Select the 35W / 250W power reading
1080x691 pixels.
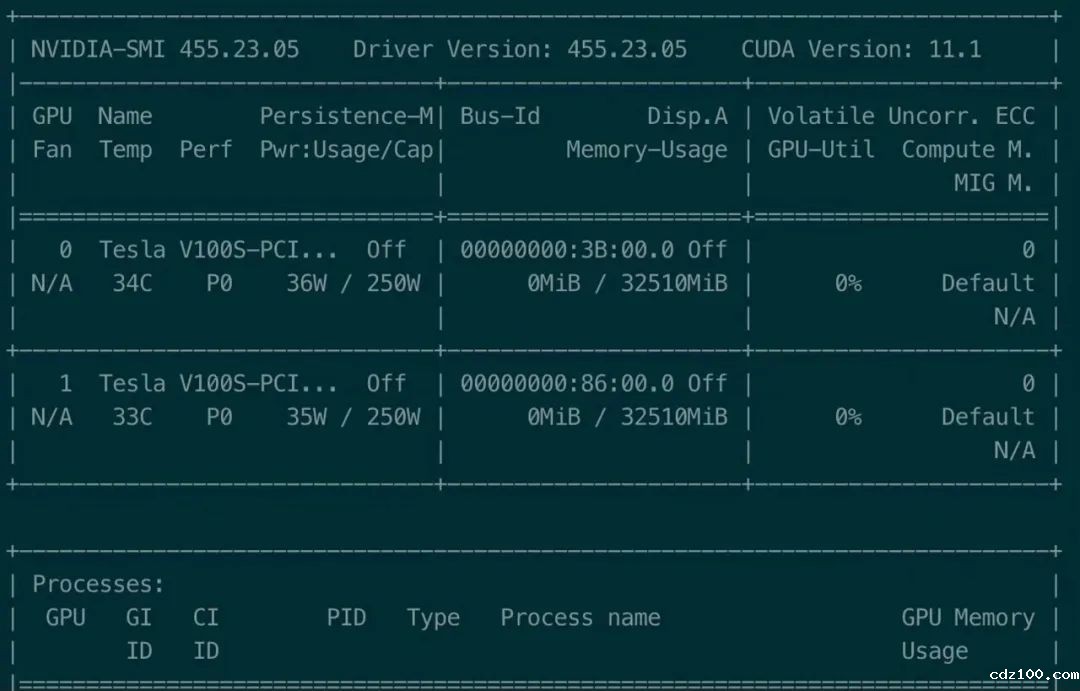coord(353,417)
